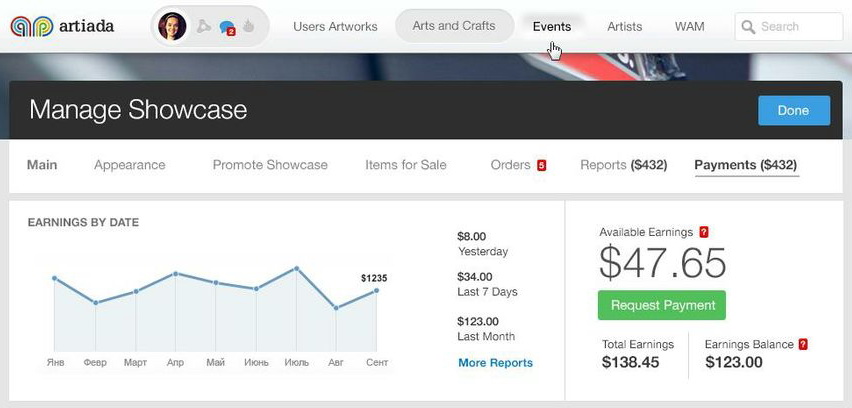Screen dimensions: 852x408
Task: Open the Items for Sale tab
Action: pyautogui.click(x=406, y=165)
